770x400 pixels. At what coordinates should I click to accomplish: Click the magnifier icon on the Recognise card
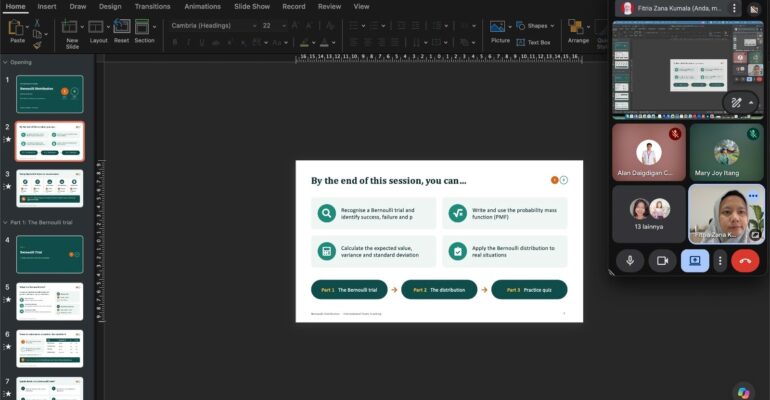[327, 213]
